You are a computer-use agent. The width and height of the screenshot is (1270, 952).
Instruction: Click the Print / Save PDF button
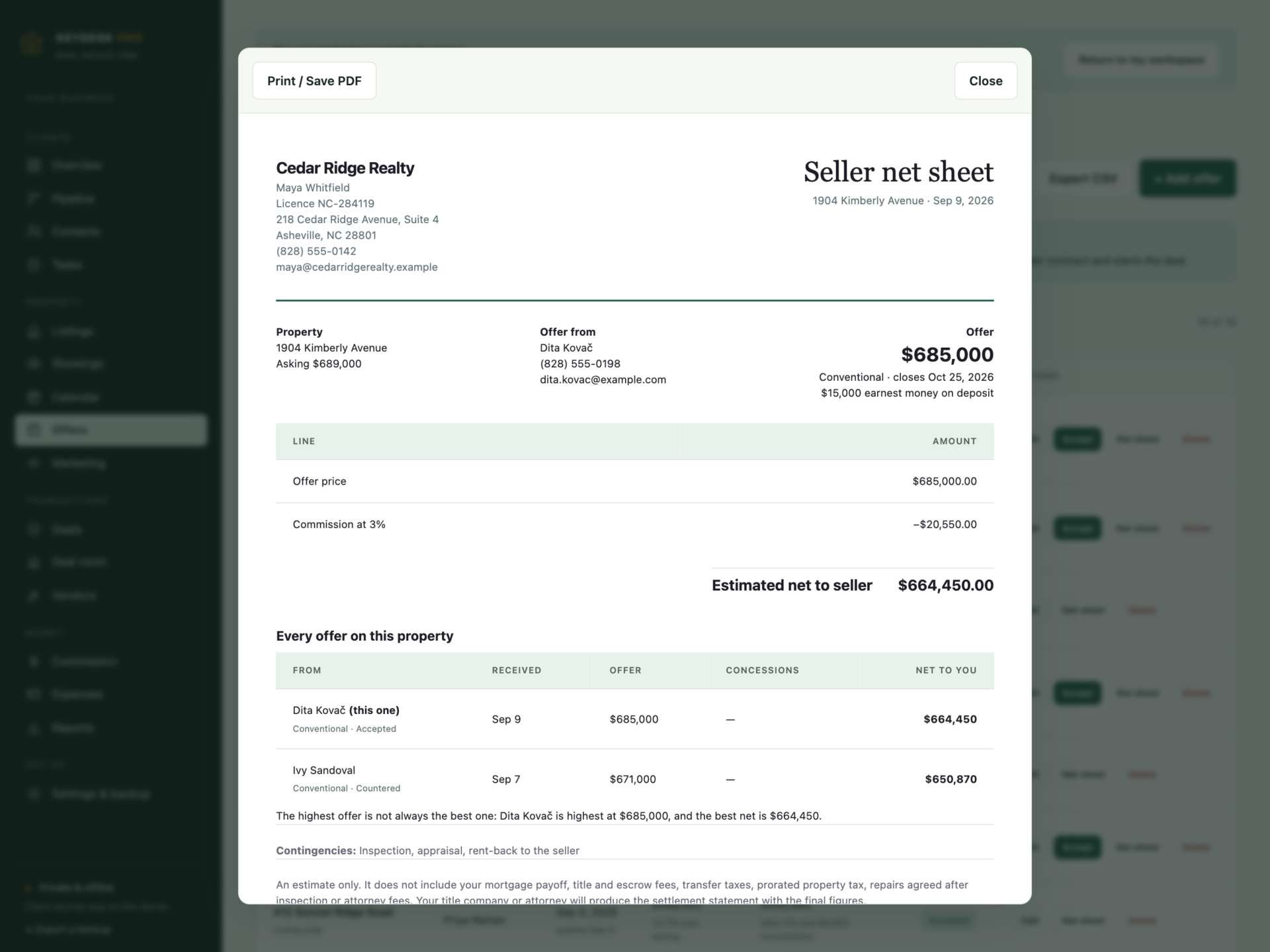[314, 81]
